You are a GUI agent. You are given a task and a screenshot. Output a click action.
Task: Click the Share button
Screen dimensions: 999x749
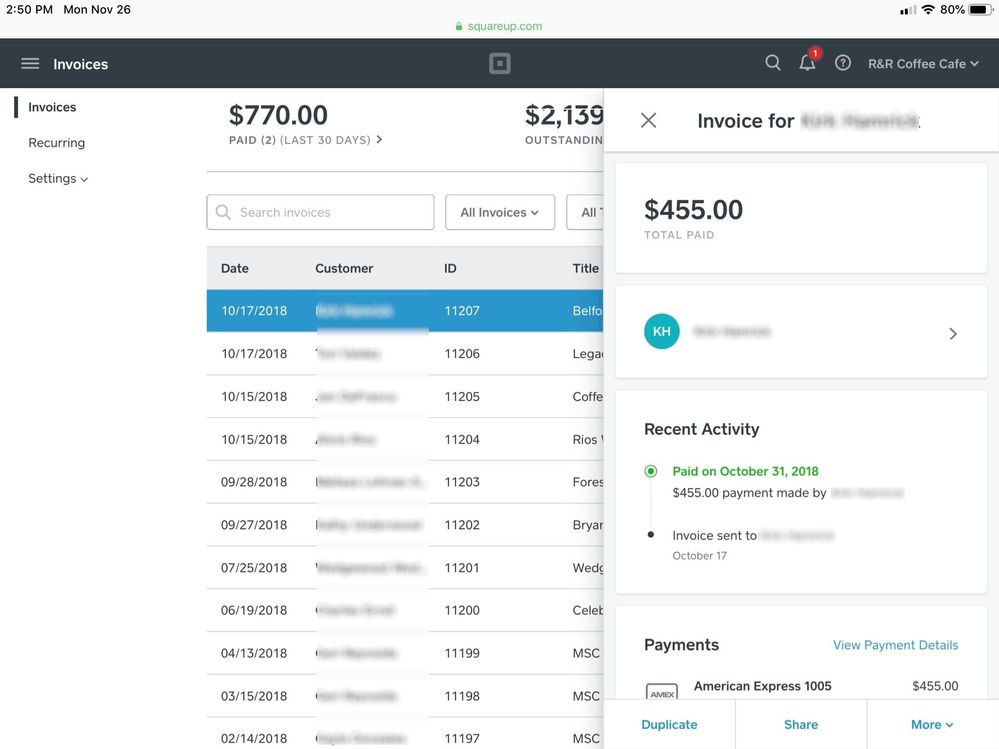[x=801, y=725]
